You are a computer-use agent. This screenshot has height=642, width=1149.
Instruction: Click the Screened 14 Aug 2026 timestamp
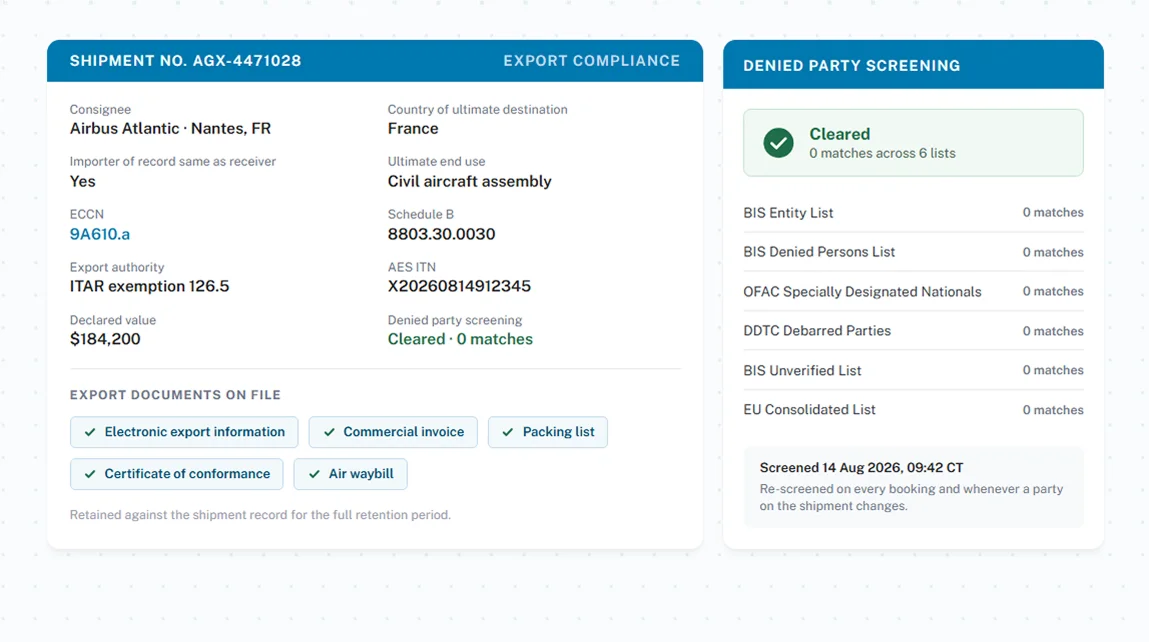[861, 468]
